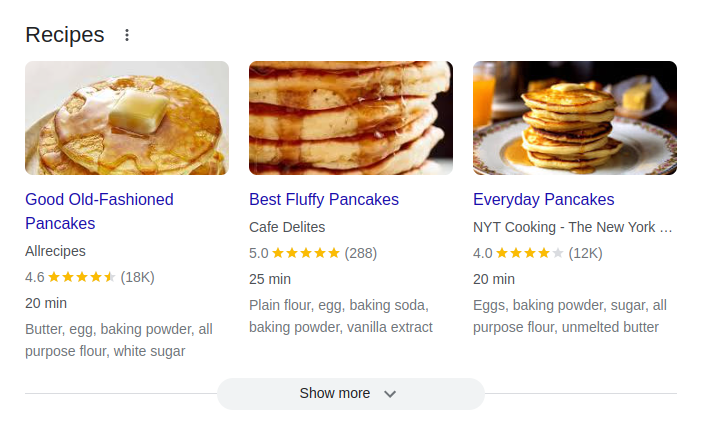This screenshot has width=704, height=440.
Task: Click the (12K) review count
Action: (586, 253)
